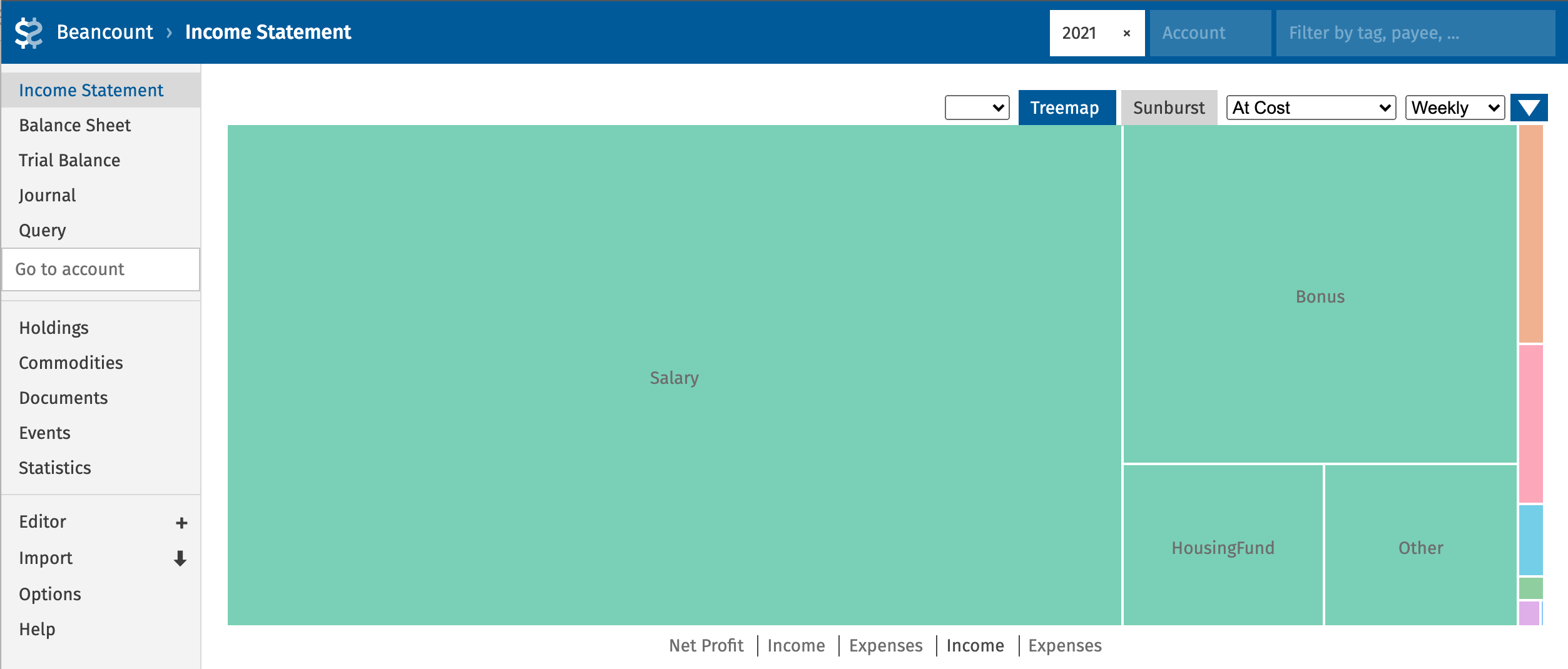Open the At Cost conversion dropdown
Image resolution: width=1568 pixels, height=669 pixels.
pyautogui.click(x=1311, y=108)
